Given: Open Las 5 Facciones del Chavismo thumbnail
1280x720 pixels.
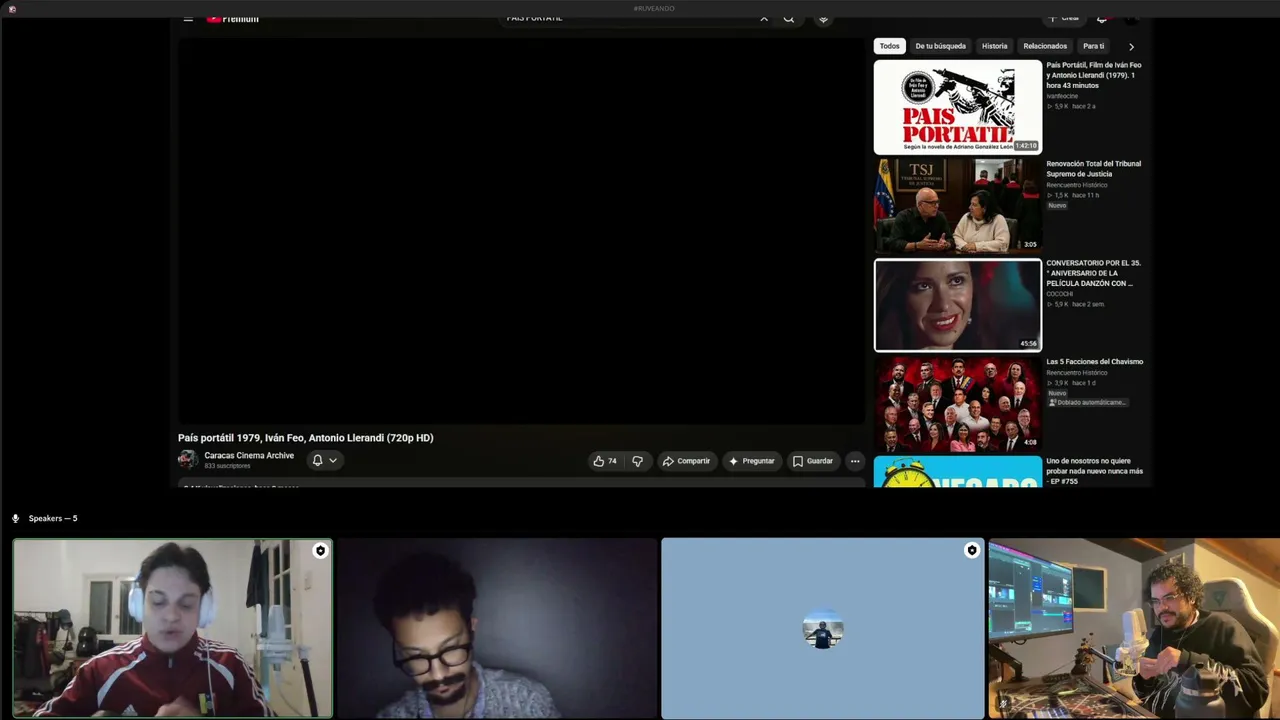Looking at the screenshot, I should point(957,404).
